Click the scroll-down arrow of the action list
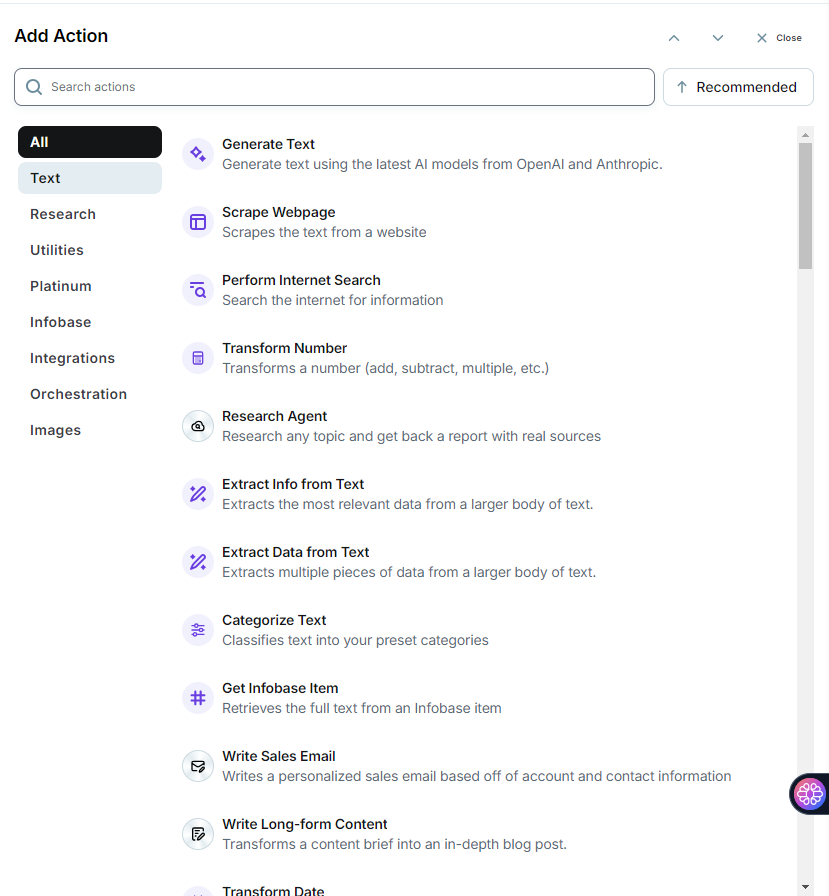 [x=805, y=887]
